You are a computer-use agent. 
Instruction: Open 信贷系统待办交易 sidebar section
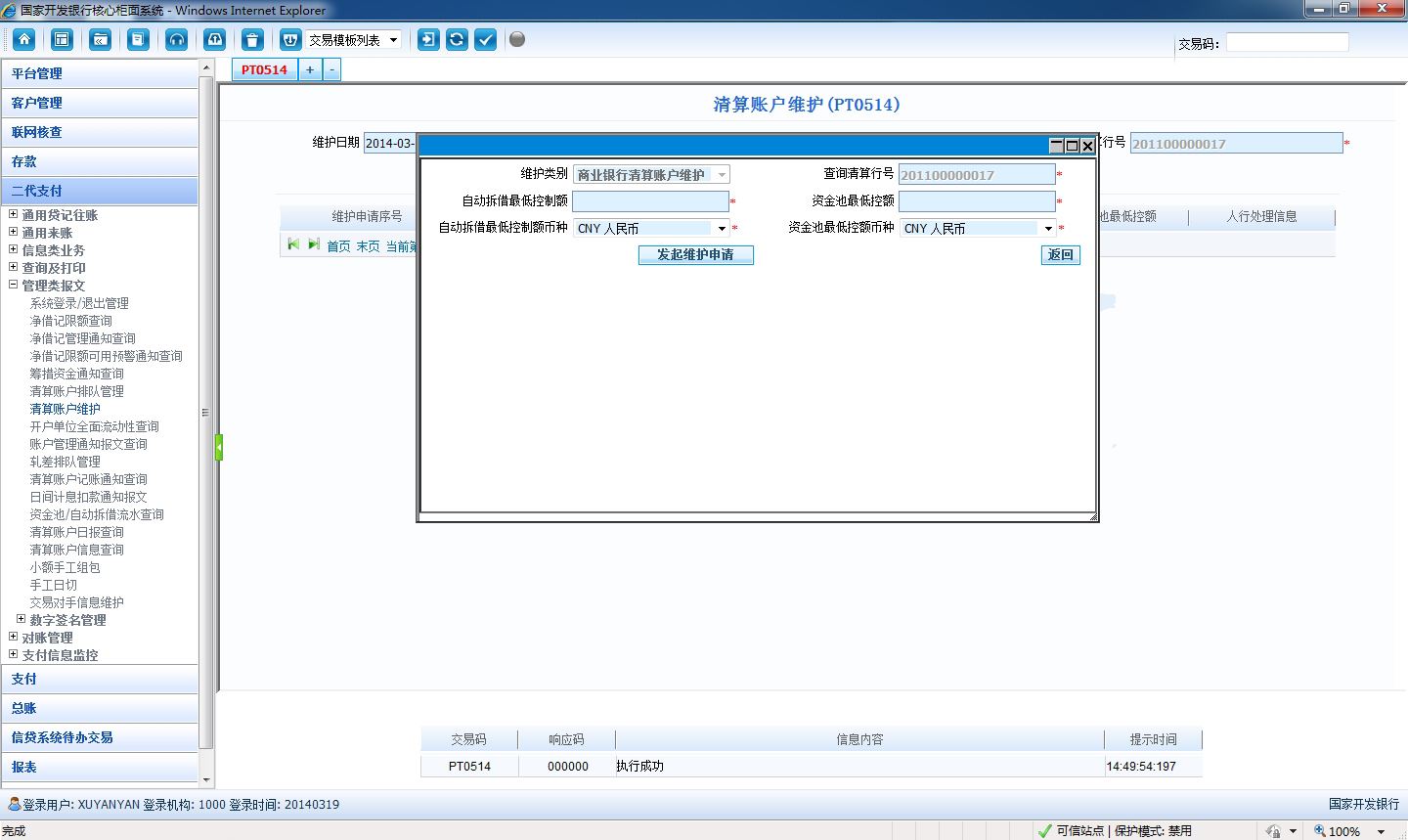pyautogui.click(x=100, y=737)
